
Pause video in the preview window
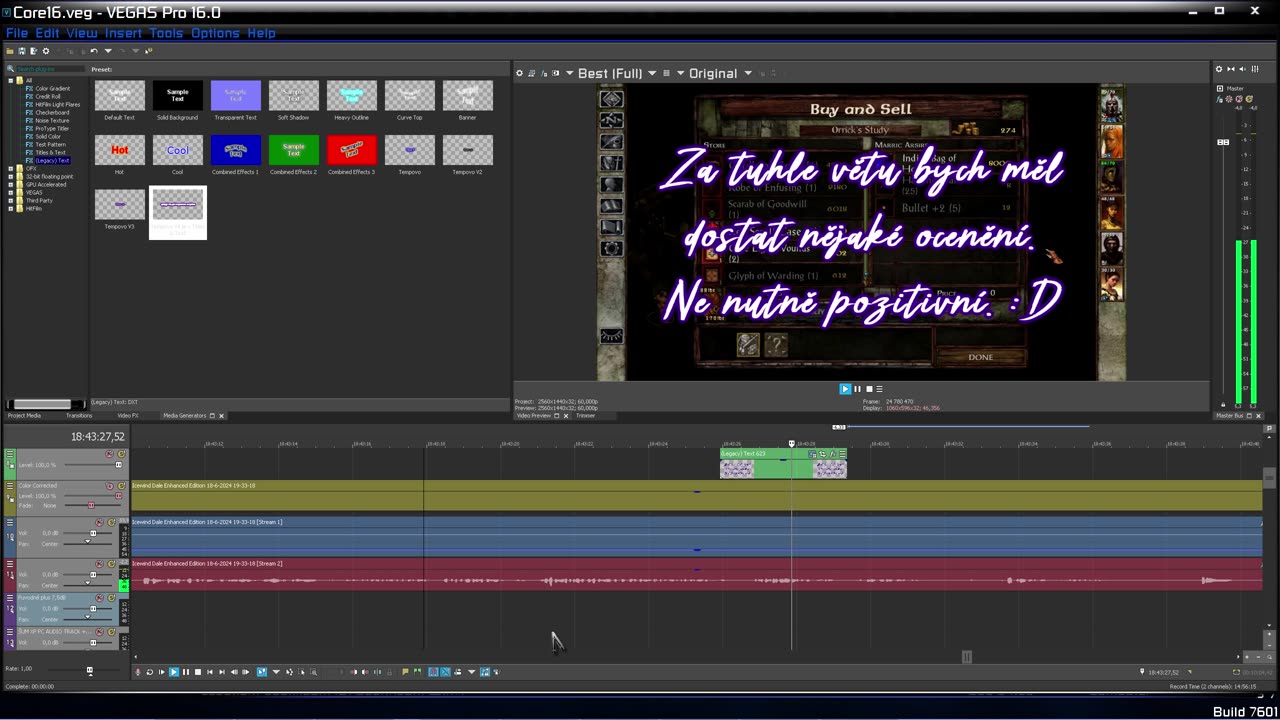[857, 389]
